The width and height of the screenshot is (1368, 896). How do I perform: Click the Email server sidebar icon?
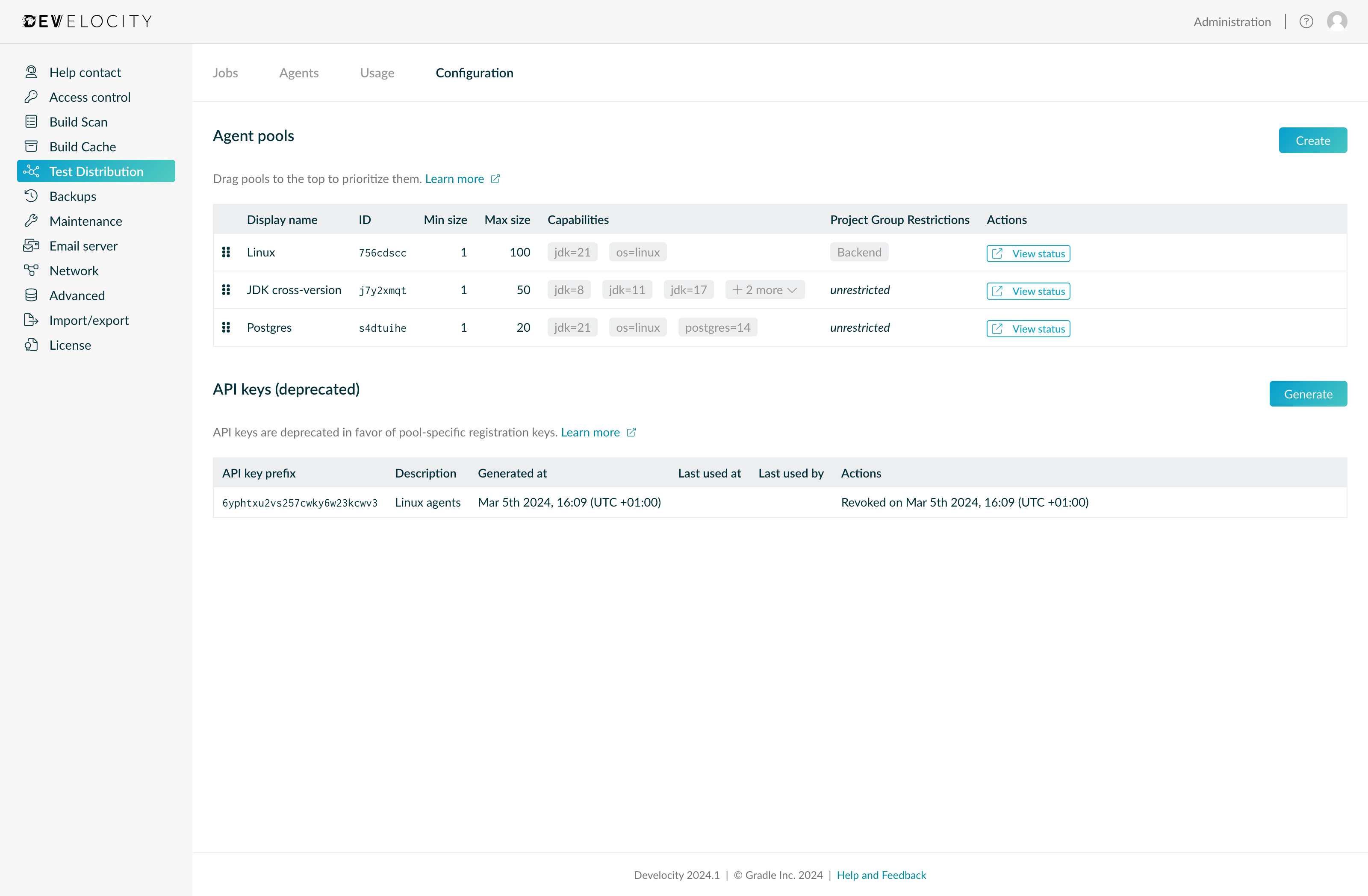point(32,245)
